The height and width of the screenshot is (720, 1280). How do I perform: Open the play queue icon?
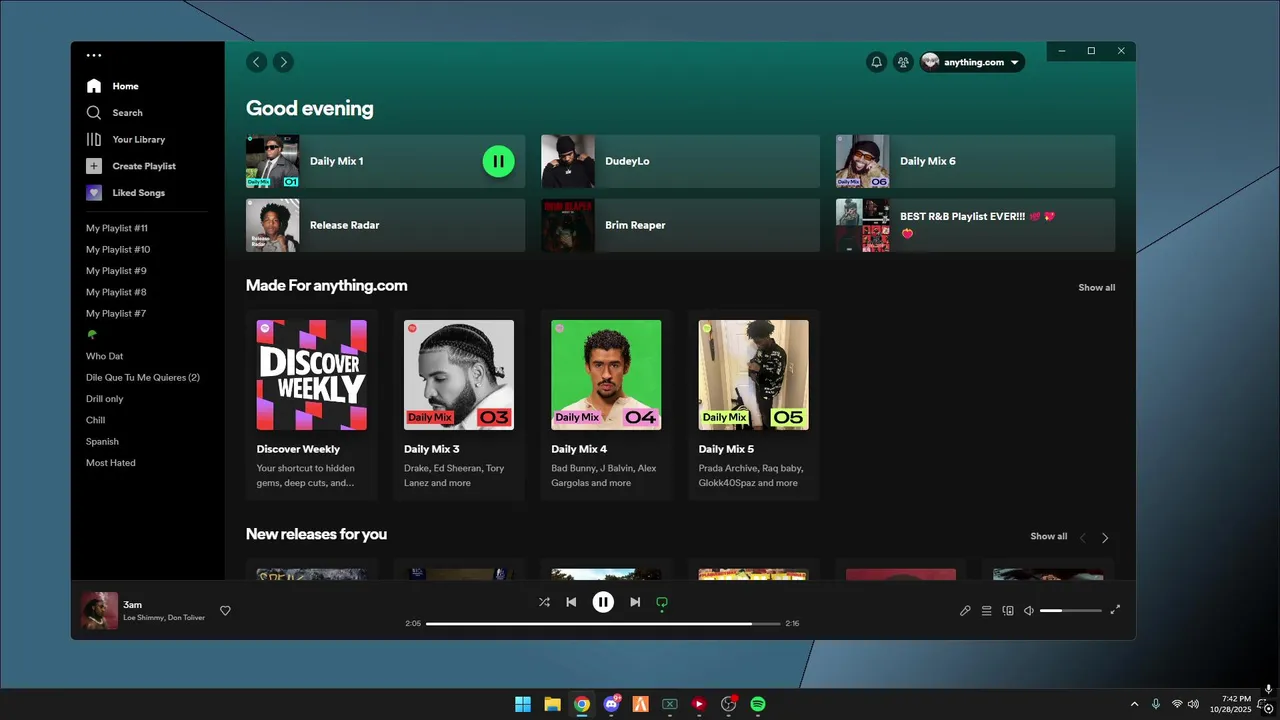pyautogui.click(x=986, y=611)
